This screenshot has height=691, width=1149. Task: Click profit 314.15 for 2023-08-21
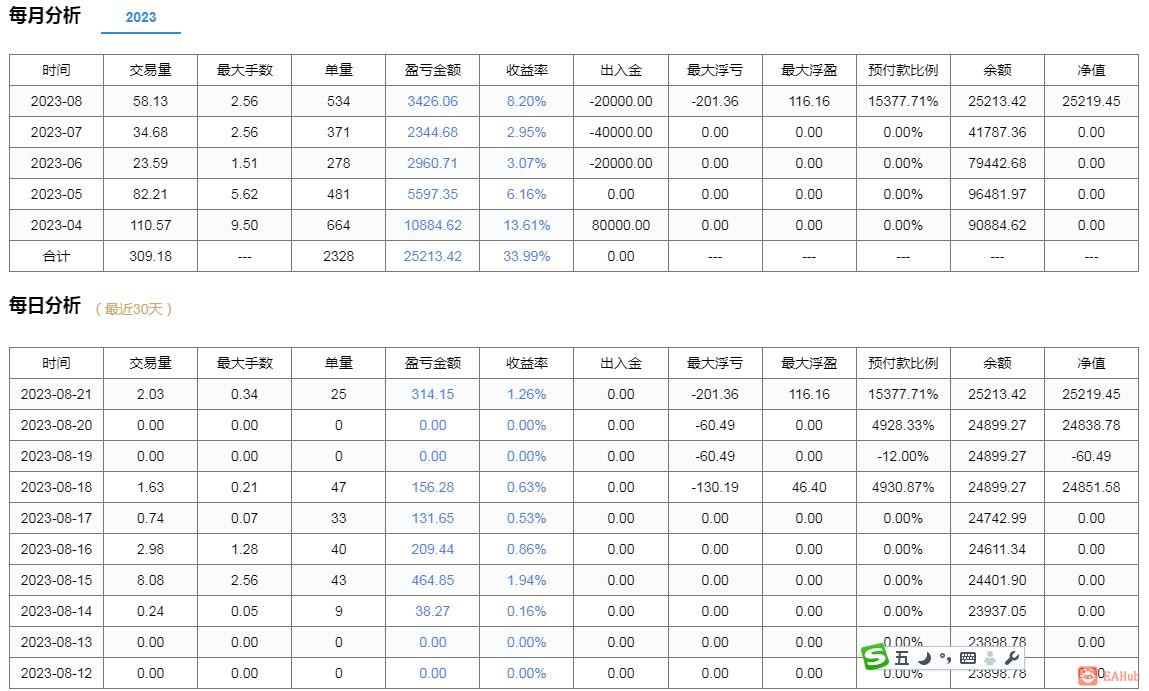click(x=432, y=394)
